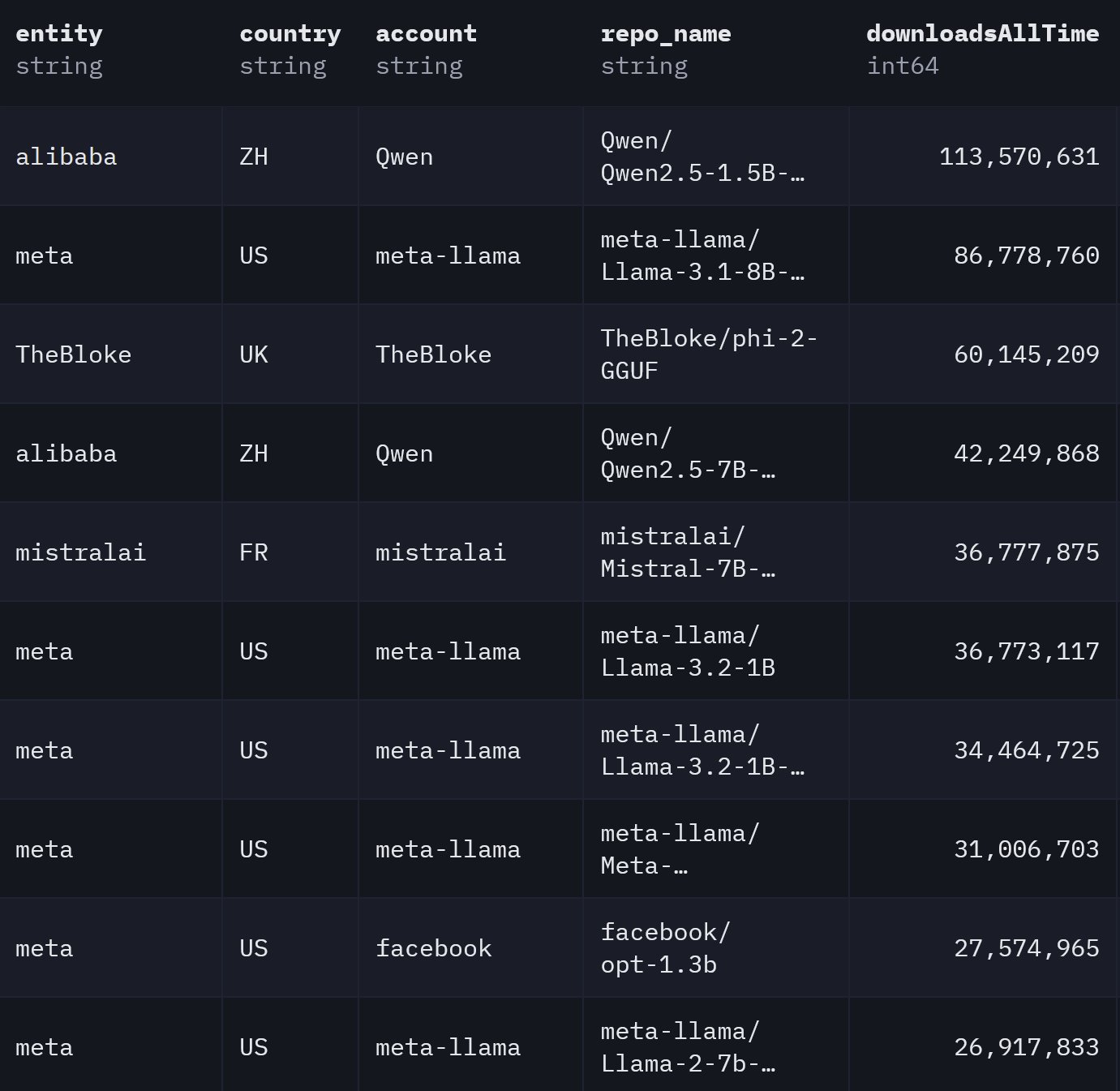
Task: Sort by the account column header
Action: [426, 34]
